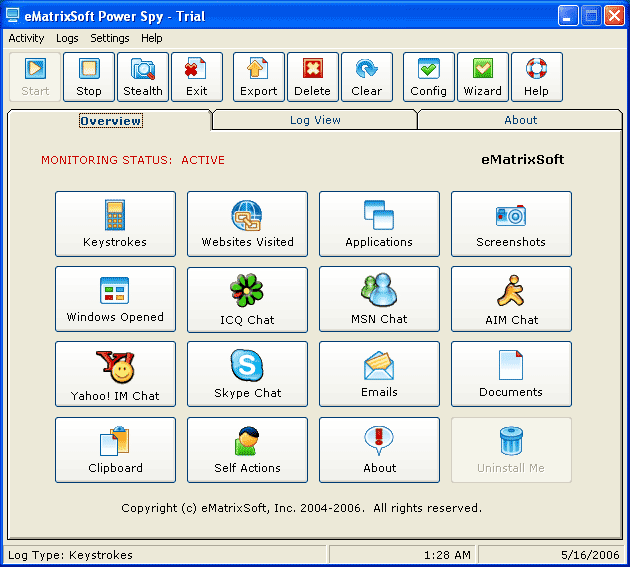This screenshot has height=567, width=630.
Task: Click the copyright notice text
Action: [301, 508]
